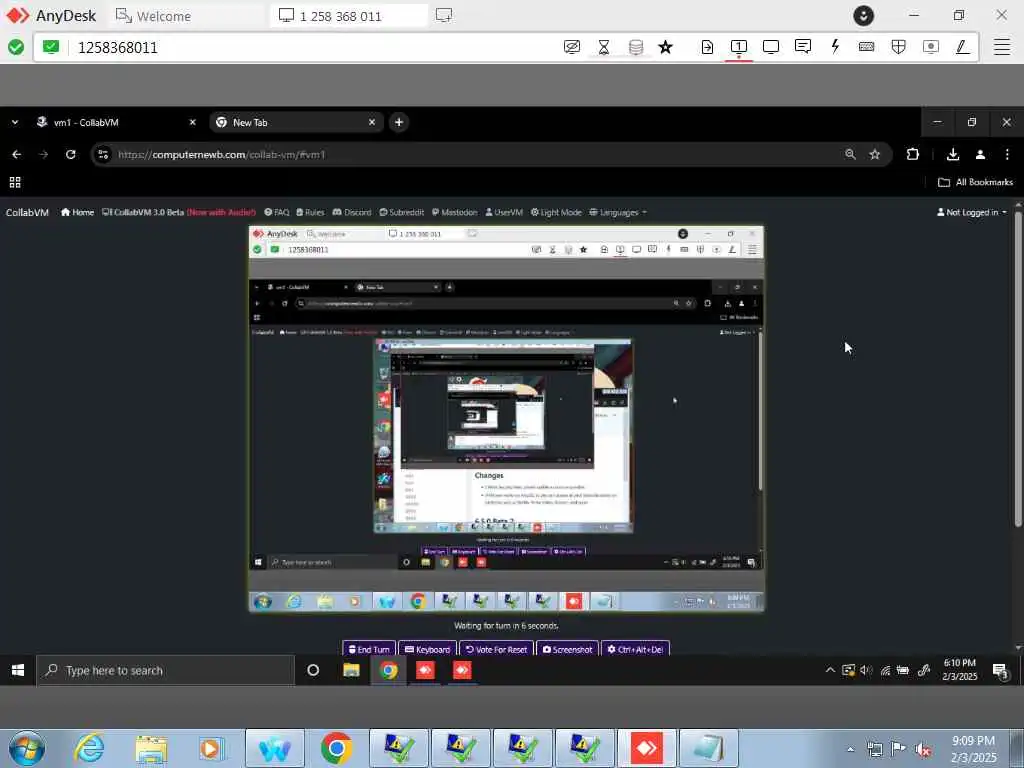Screen dimensions: 1024x768
Task: Open Chrome extensions puzzle icon
Action: tap(913, 154)
